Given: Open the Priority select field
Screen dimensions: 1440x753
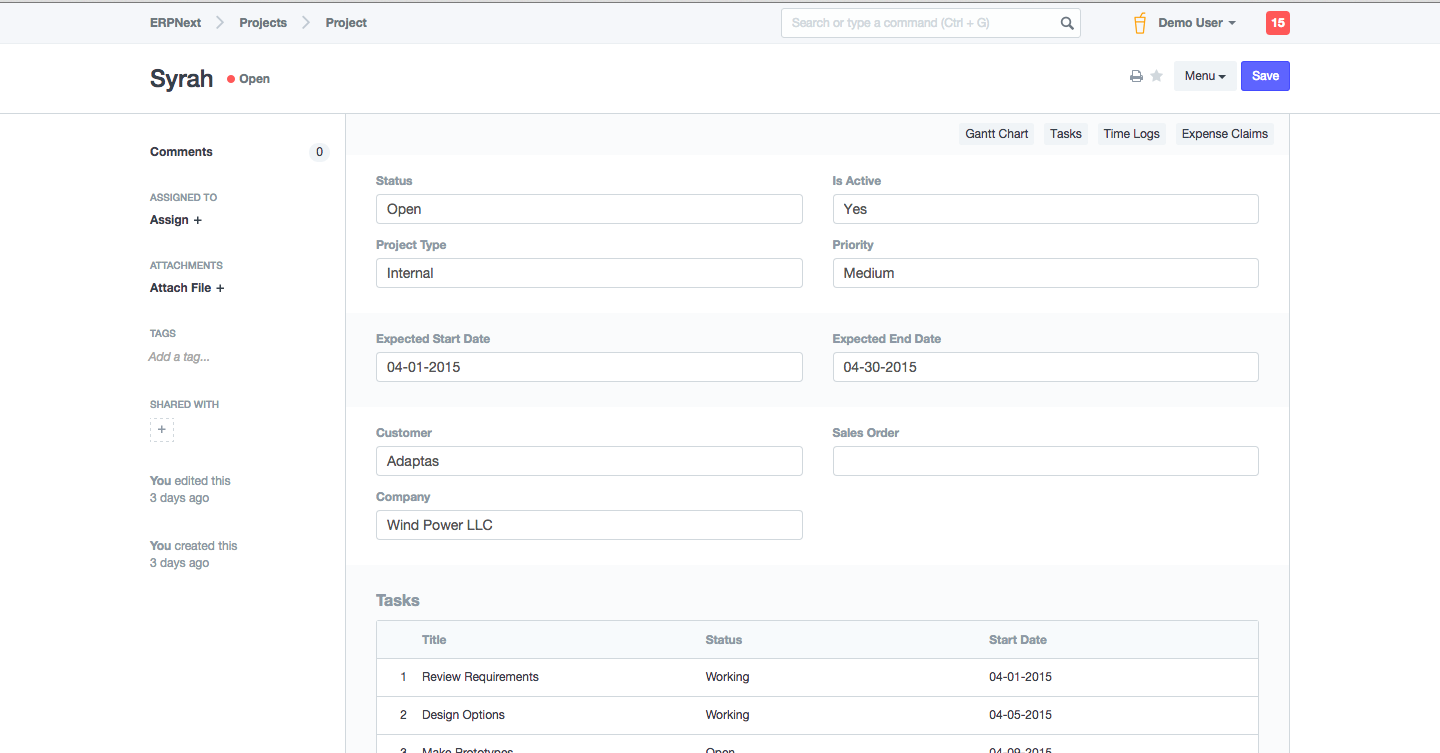Looking at the screenshot, I should click(1045, 273).
